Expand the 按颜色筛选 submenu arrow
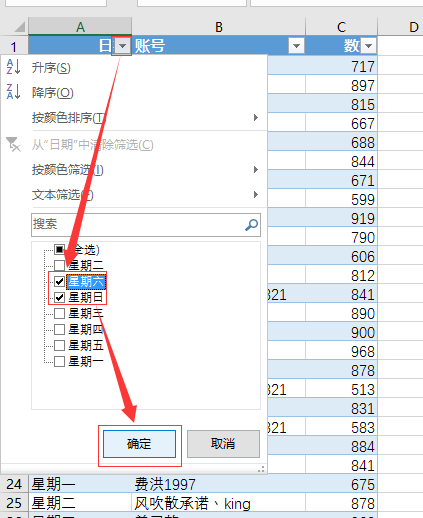423x518 pixels. coord(256,169)
